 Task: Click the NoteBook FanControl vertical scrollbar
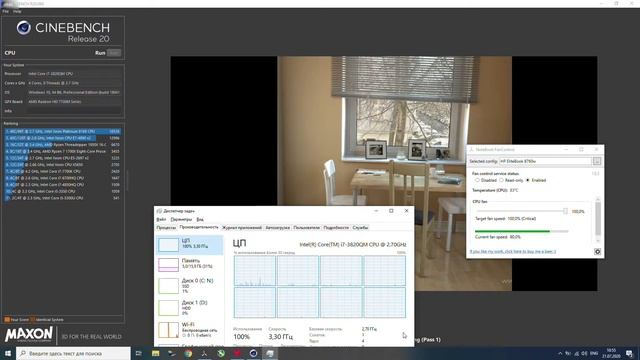(x=598, y=219)
